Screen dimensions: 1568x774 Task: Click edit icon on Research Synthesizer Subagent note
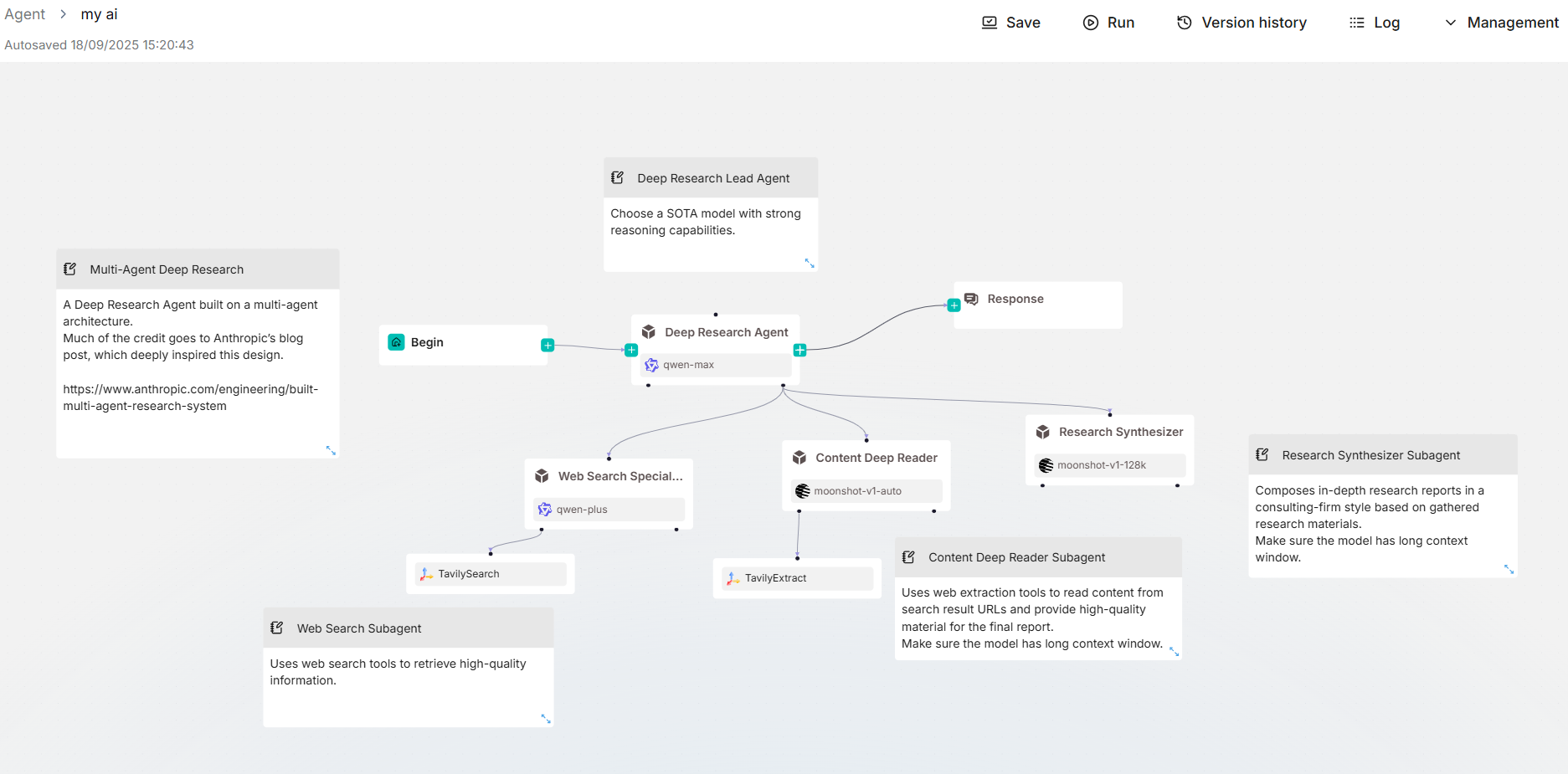click(1262, 455)
